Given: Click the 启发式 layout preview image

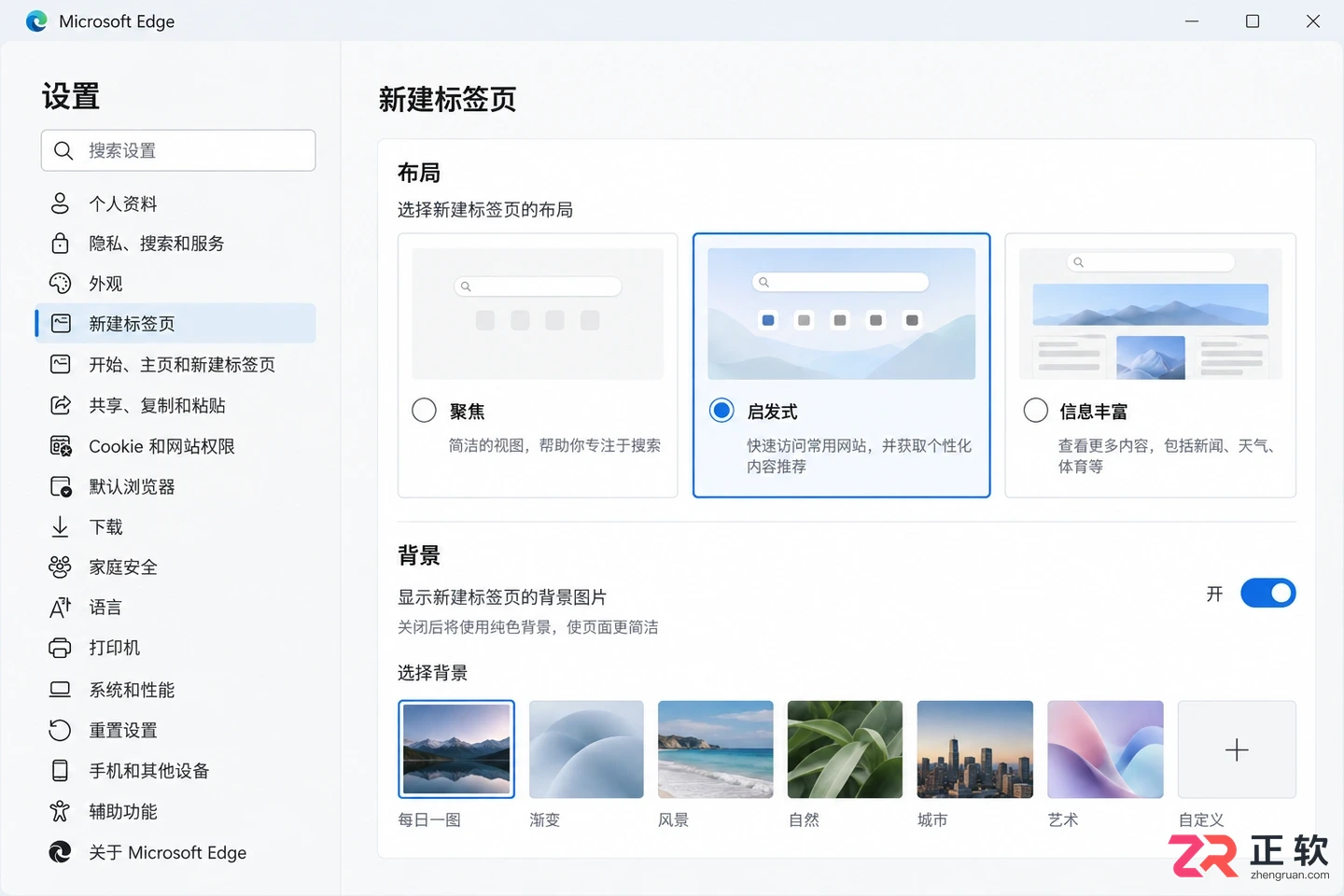Looking at the screenshot, I should tap(842, 314).
